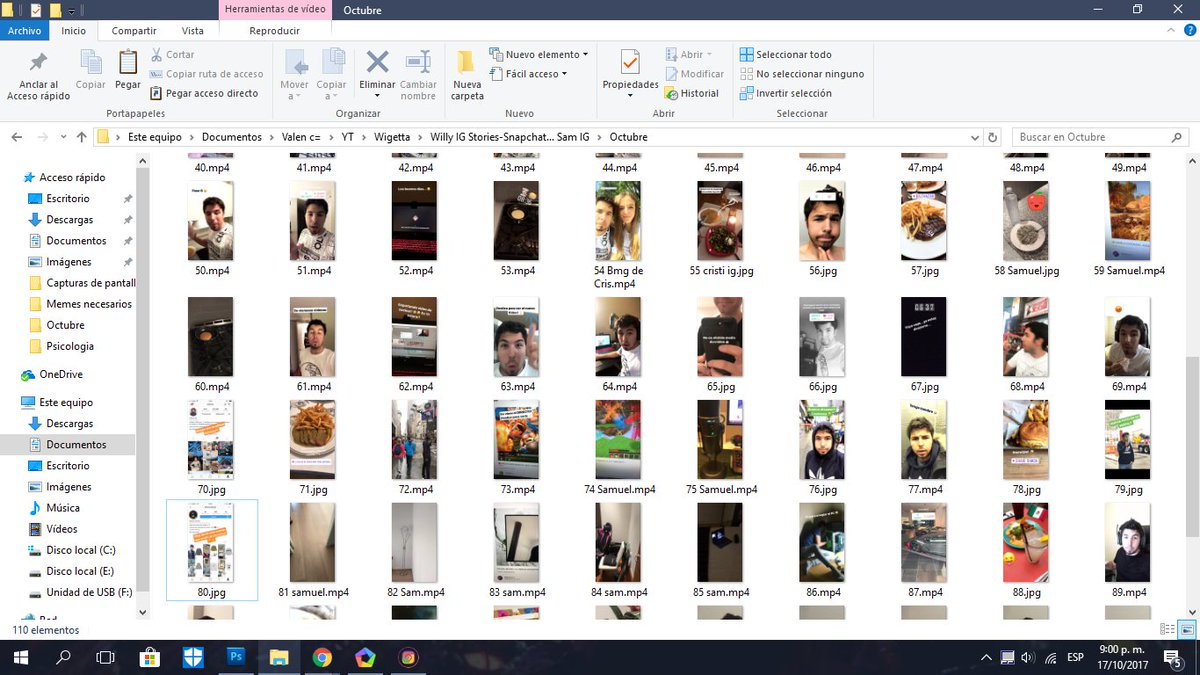1200x675 pixels.
Task: Open the address bar history dropdown
Action: point(976,137)
